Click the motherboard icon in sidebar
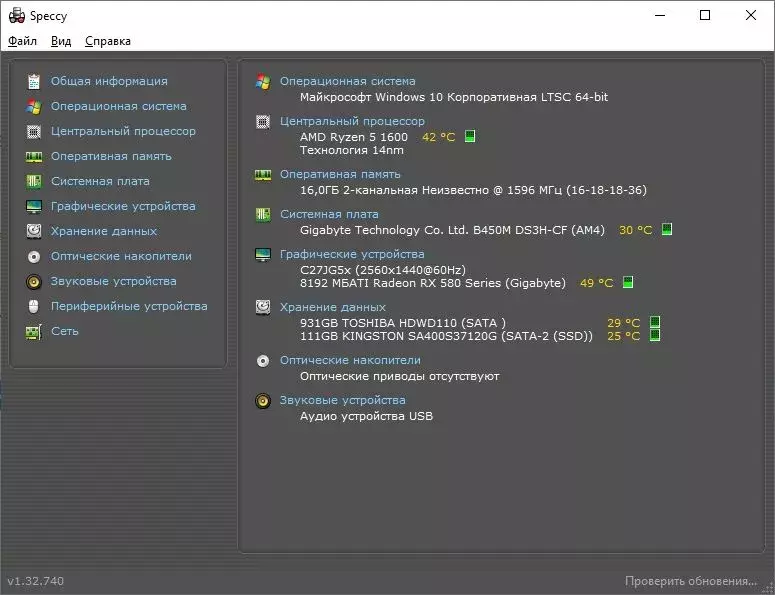This screenshot has height=595, width=775. [x=34, y=181]
